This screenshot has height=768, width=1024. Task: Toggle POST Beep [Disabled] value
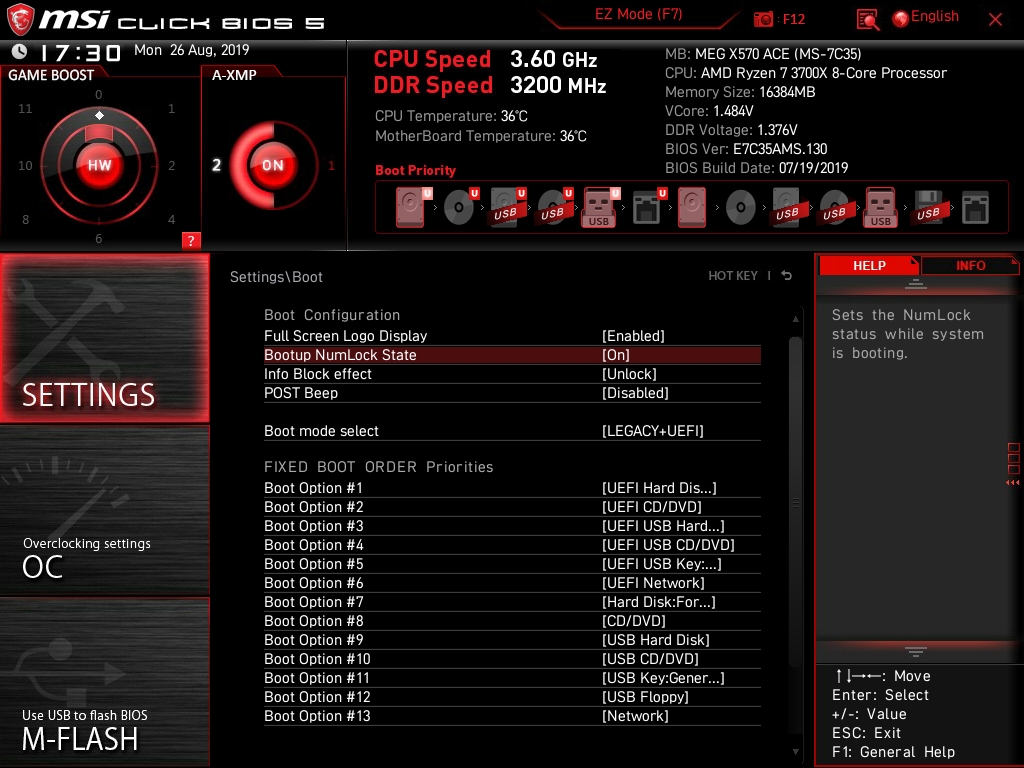pyautogui.click(x=635, y=392)
